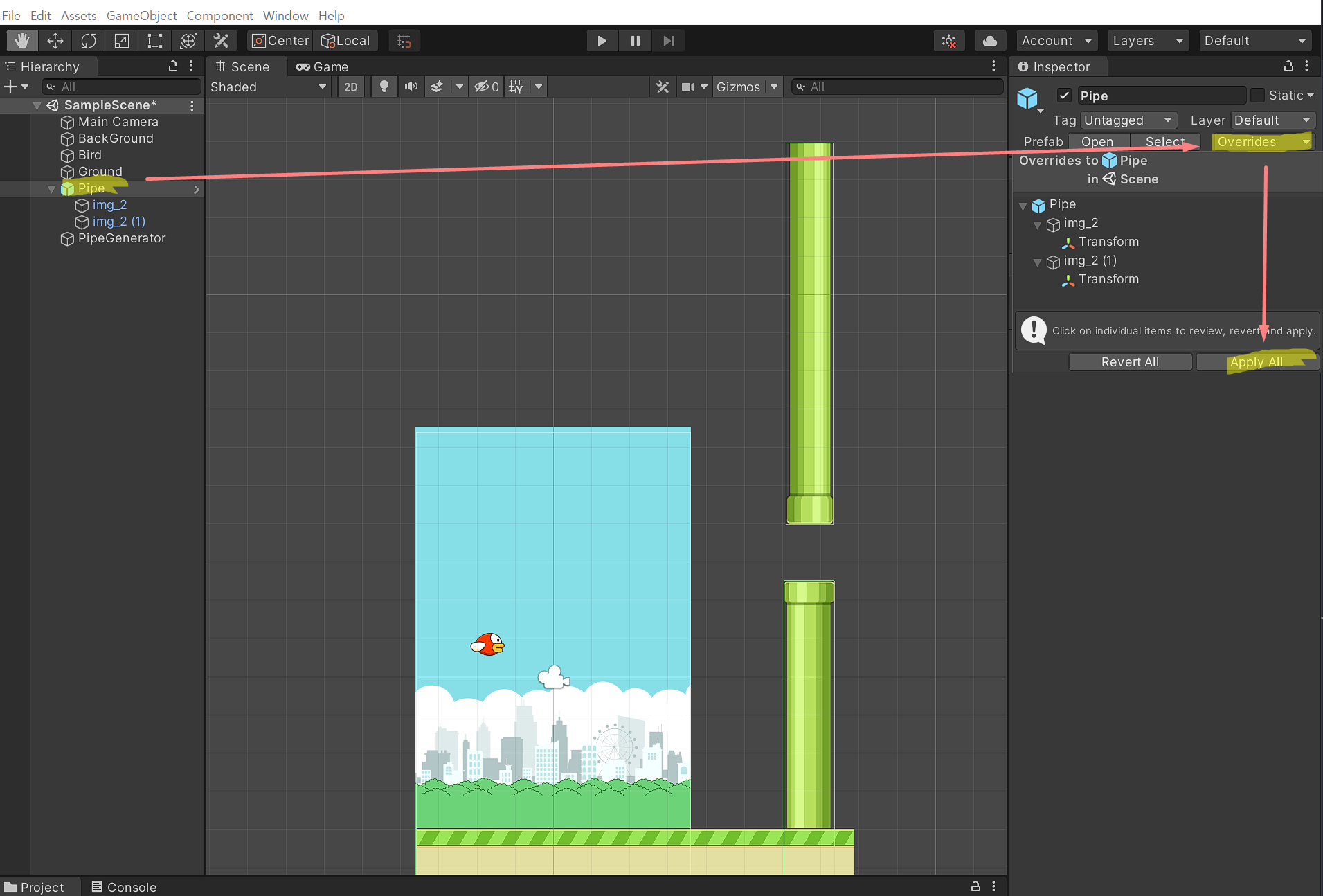Select the Rect tool

(x=155, y=41)
